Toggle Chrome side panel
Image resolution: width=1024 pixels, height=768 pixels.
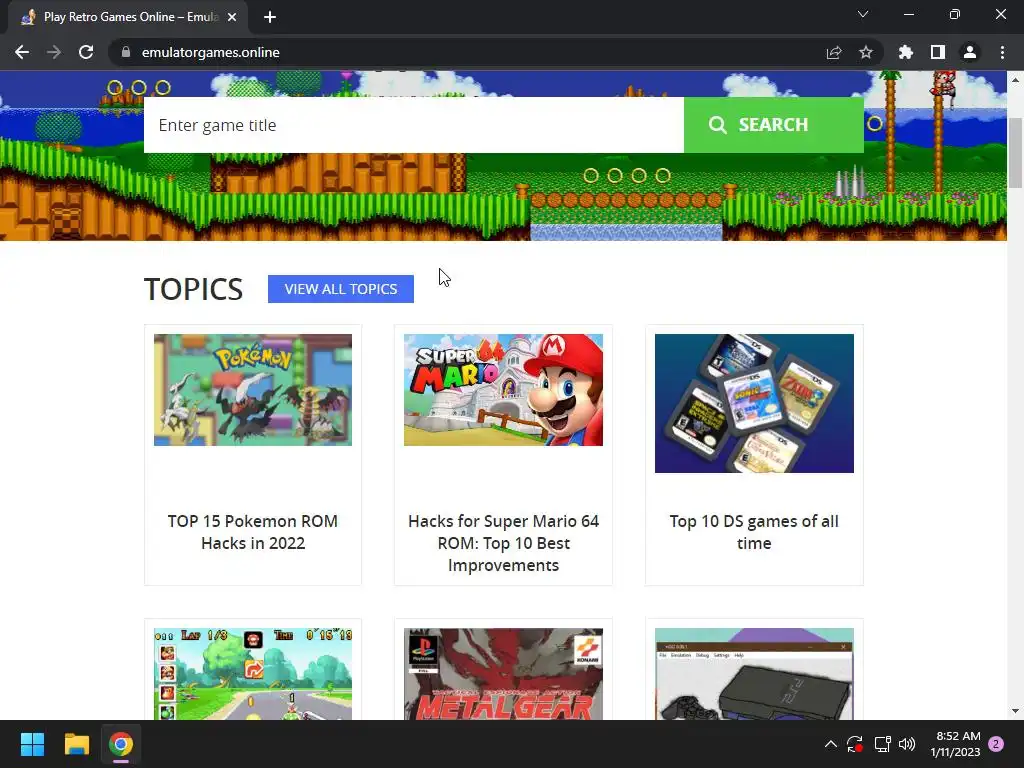938,52
